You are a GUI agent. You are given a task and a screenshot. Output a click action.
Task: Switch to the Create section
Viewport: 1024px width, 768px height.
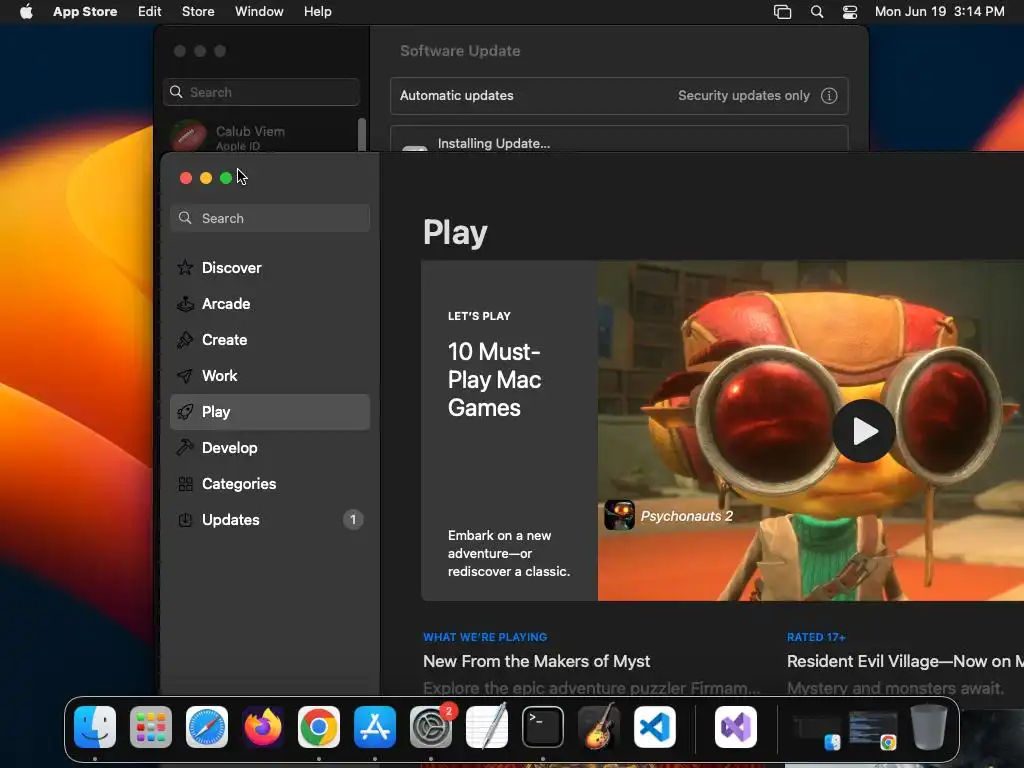click(270, 340)
